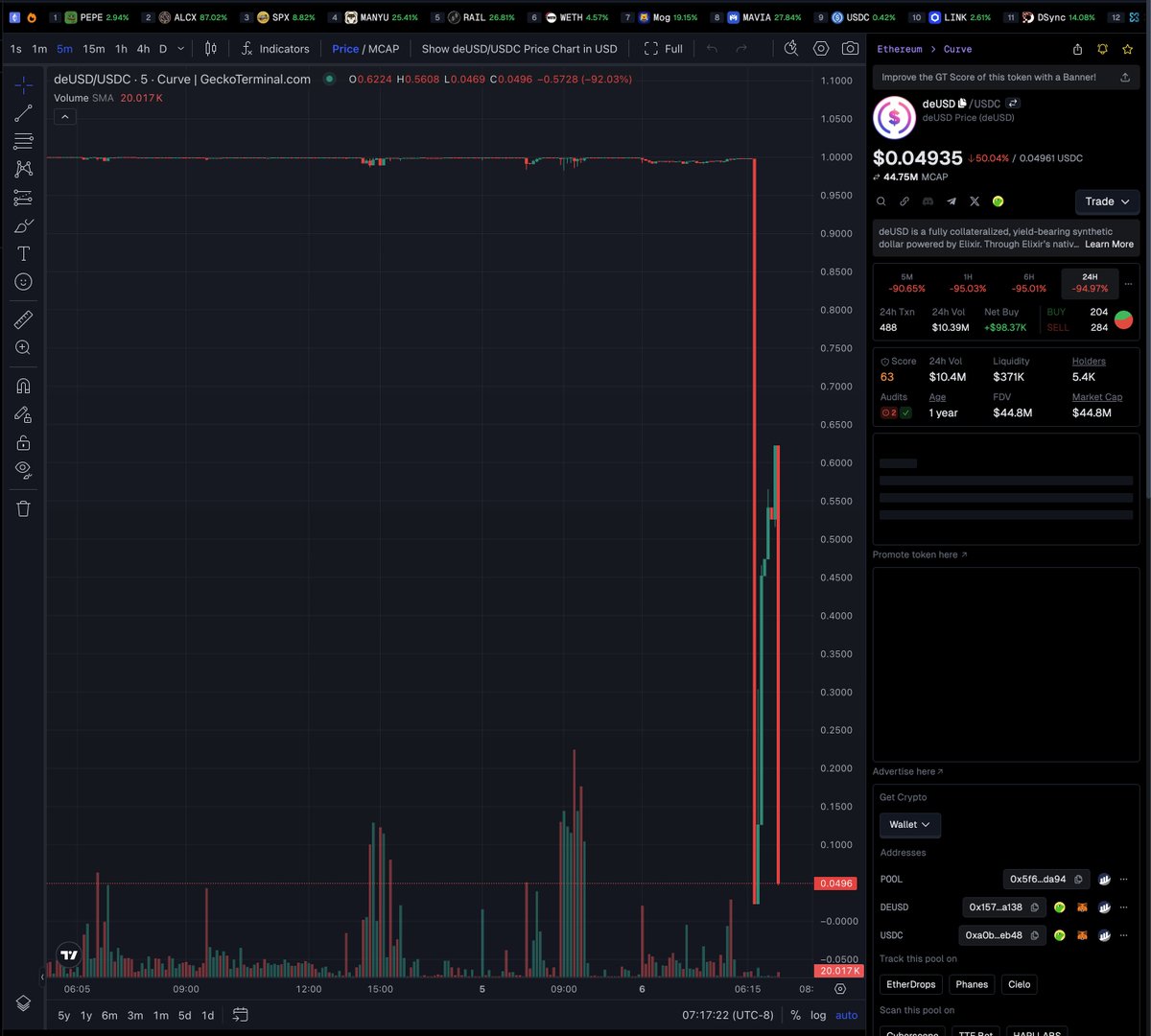Viewport: 1151px width, 1036px height.
Task: Select the crosshair cursor tool
Action: 24,85
